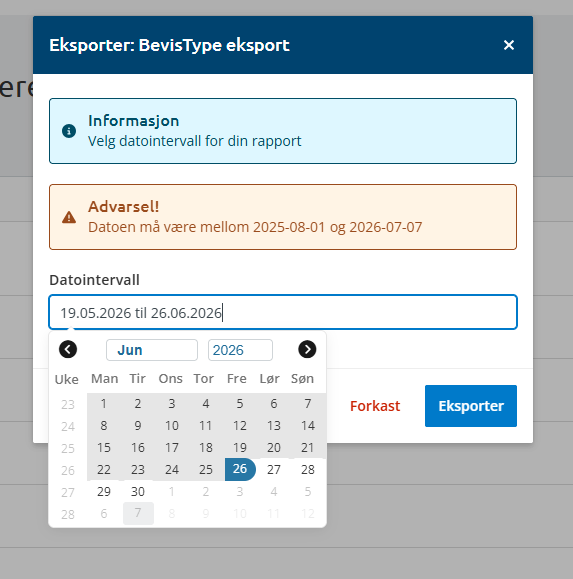Select 19 June on Friday column
The height and width of the screenshot is (579, 573).
coord(240,448)
